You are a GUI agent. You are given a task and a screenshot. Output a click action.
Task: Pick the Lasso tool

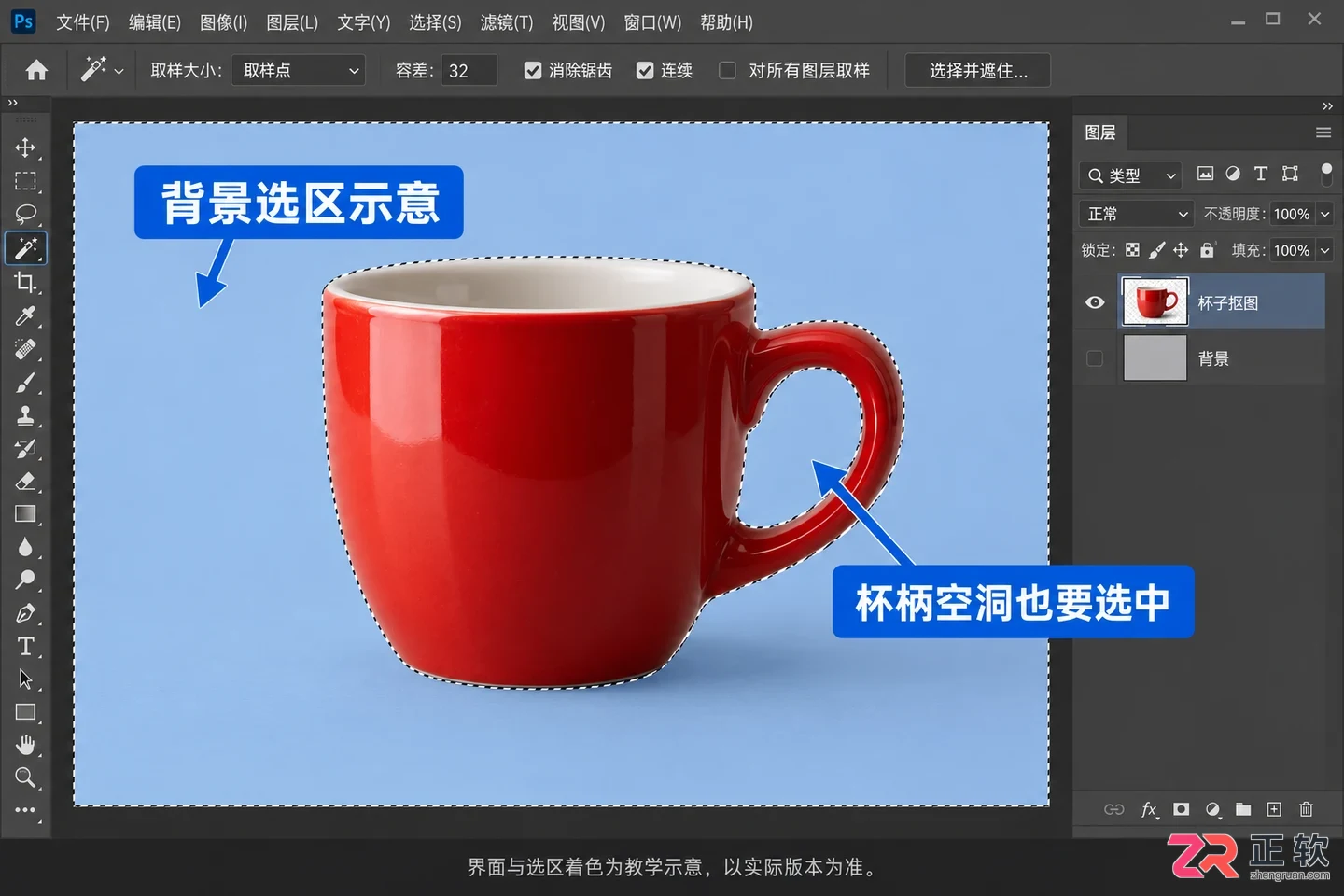click(25, 214)
